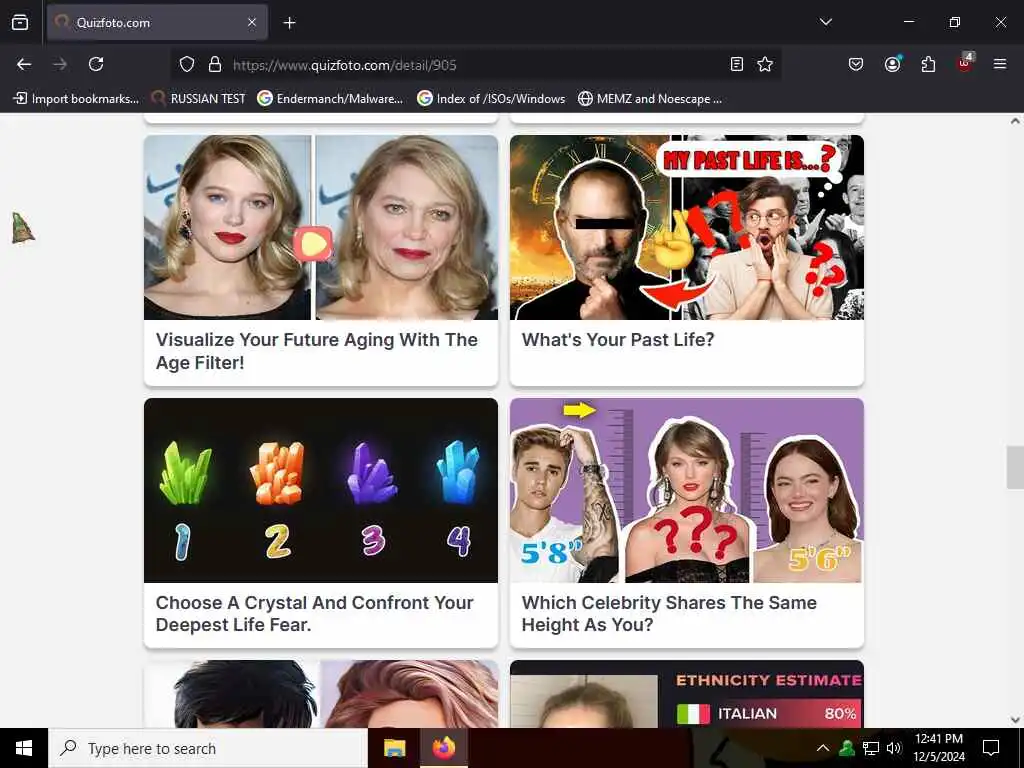1024x768 pixels.
Task: Switch to the Quizfoto.com tab
Action: point(157,22)
